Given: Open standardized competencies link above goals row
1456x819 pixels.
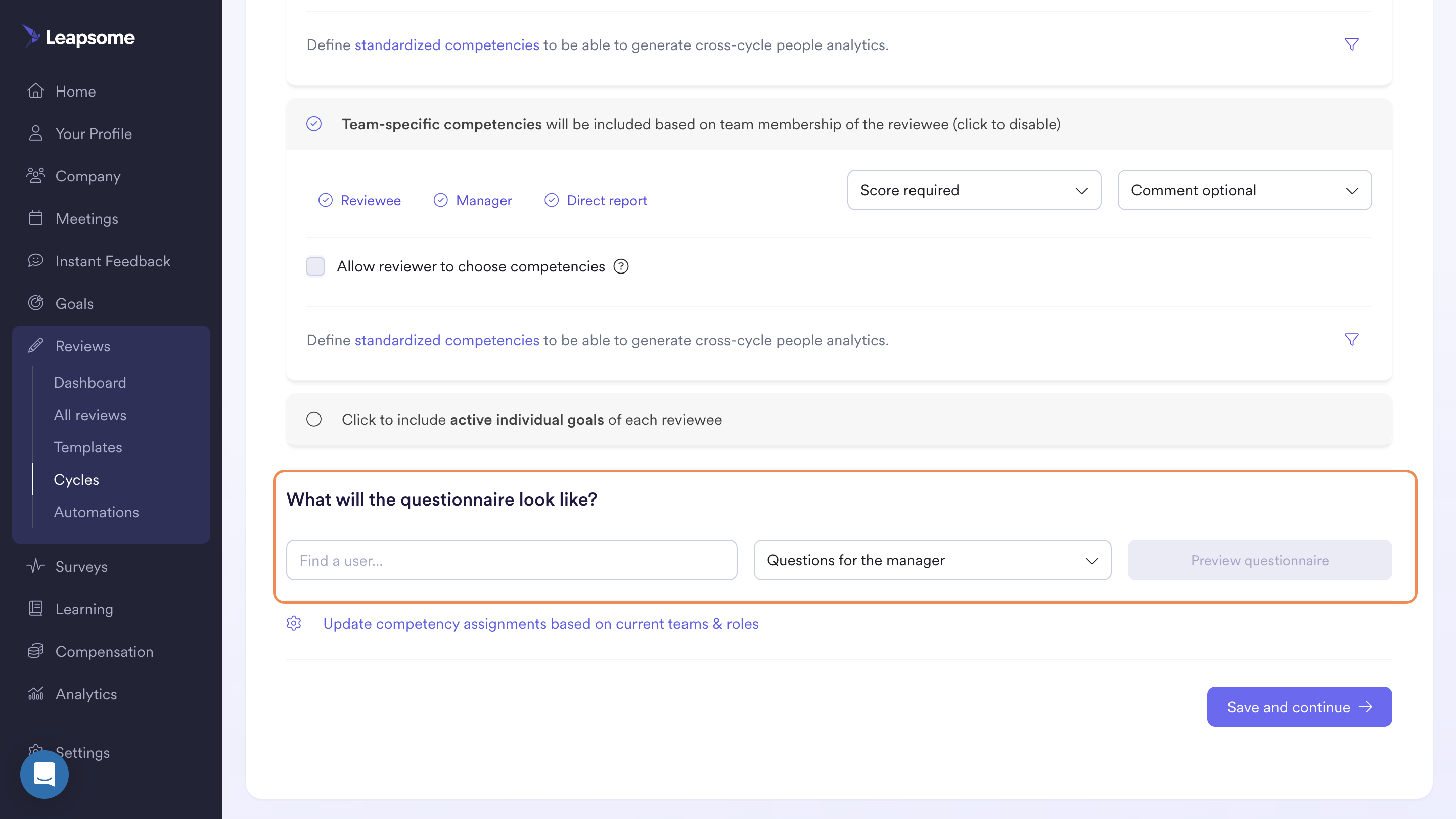Looking at the screenshot, I should [446, 340].
